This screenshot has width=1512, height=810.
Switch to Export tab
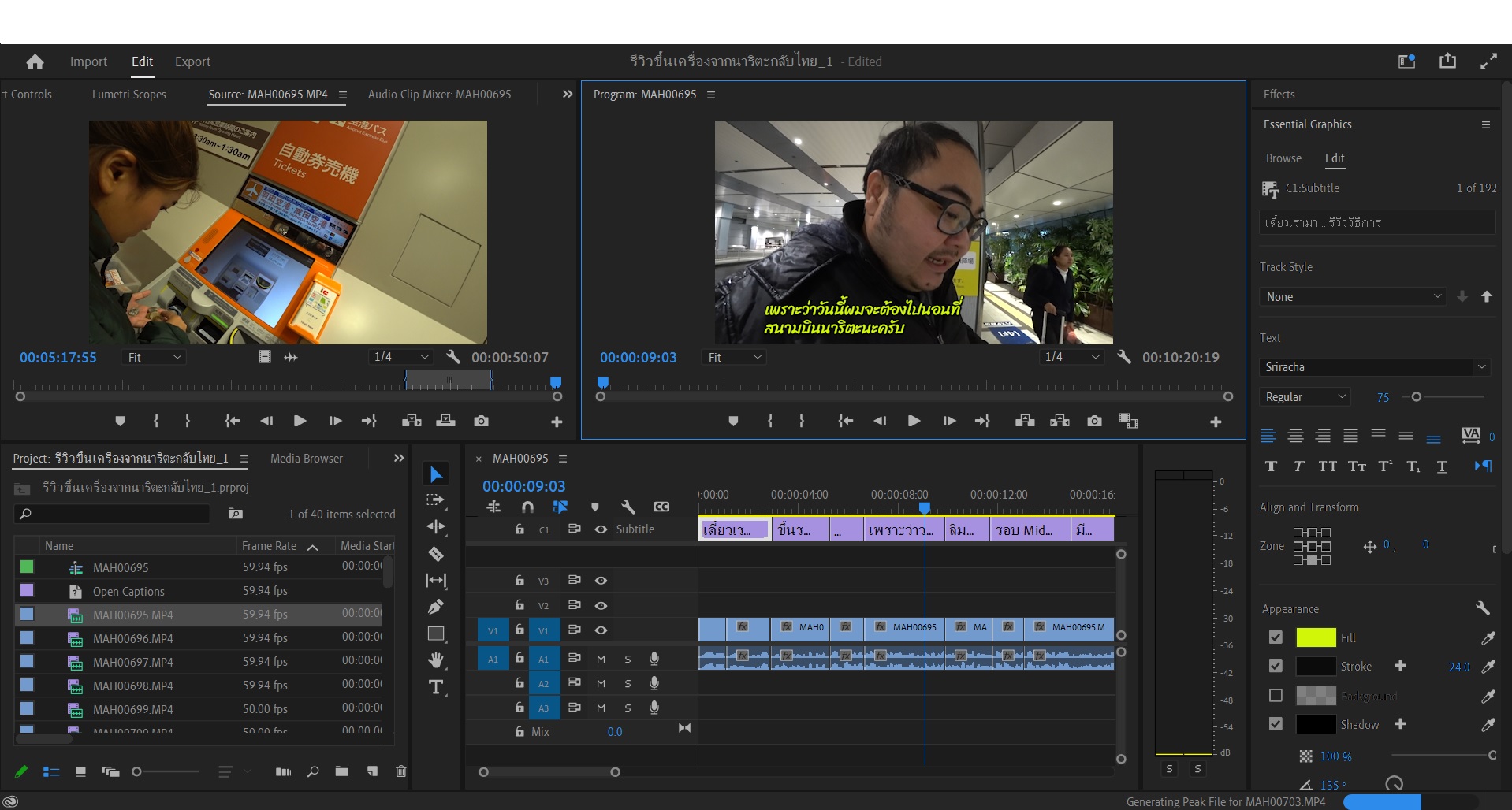point(192,61)
